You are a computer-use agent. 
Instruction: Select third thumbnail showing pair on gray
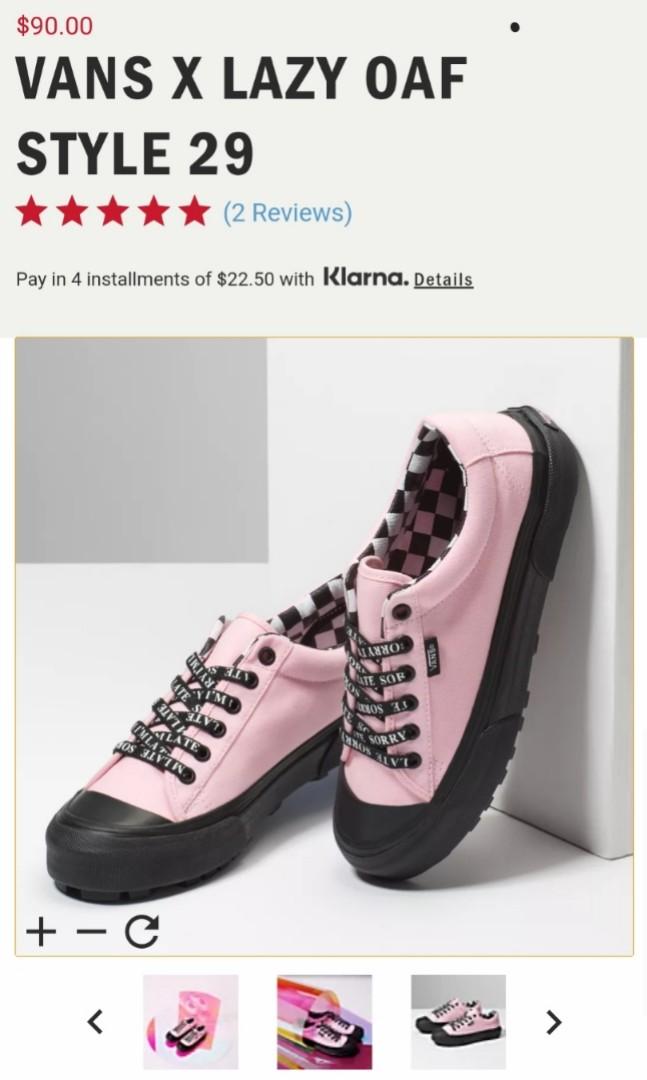(458, 1021)
